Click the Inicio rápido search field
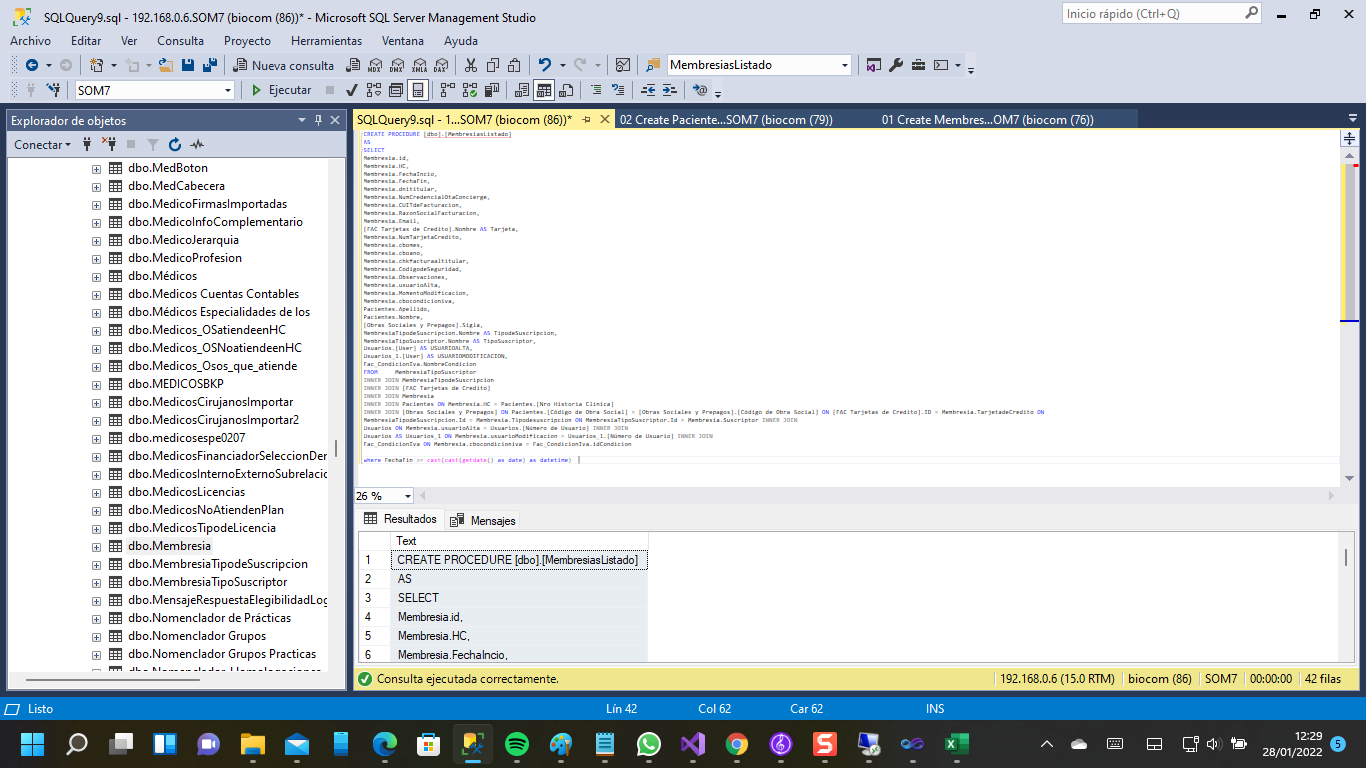This screenshot has width=1366, height=768. pos(1152,14)
